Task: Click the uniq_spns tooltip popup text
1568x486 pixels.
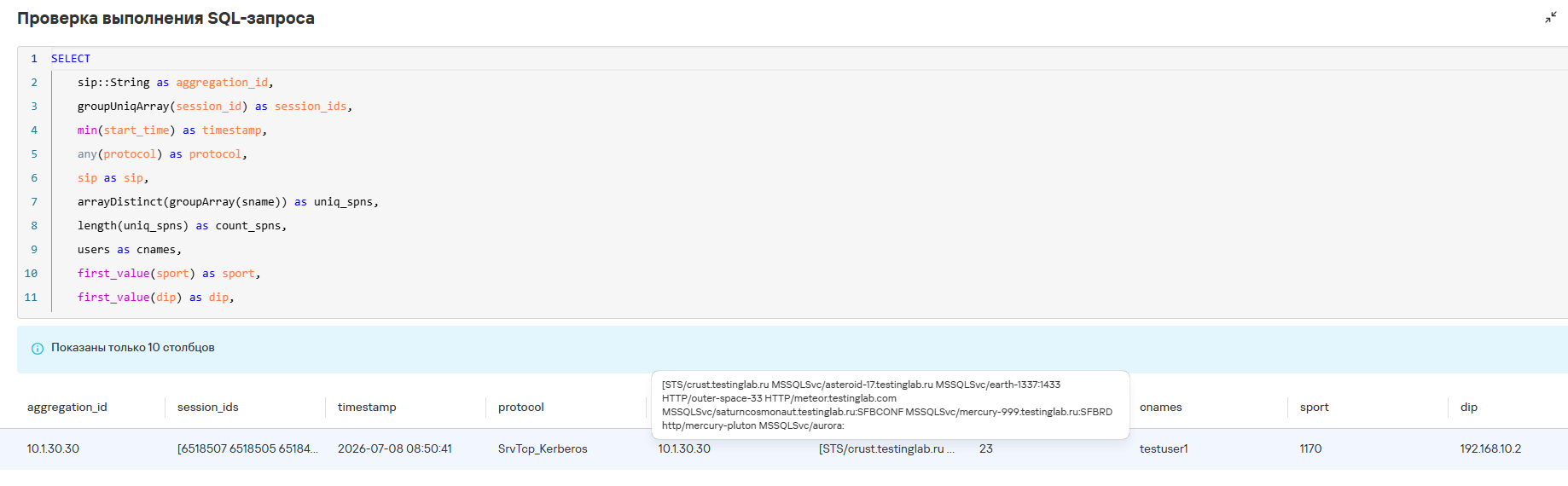Action: 887,405
